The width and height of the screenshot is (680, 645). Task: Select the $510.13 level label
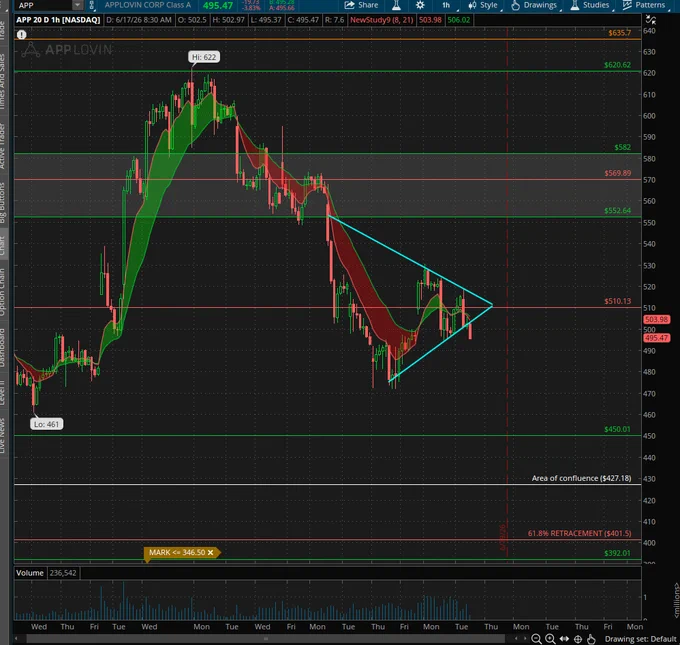pos(618,301)
